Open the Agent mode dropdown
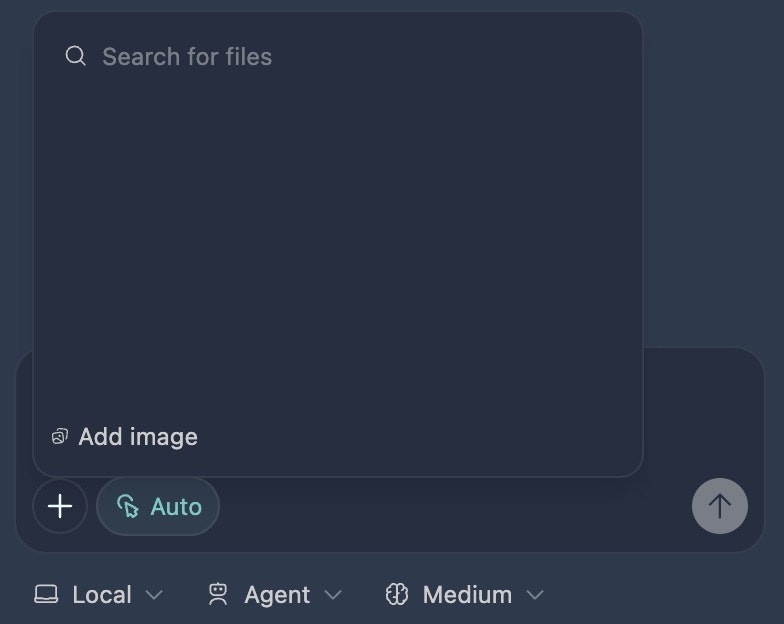Image resolution: width=784 pixels, height=624 pixels. [274, 594]
